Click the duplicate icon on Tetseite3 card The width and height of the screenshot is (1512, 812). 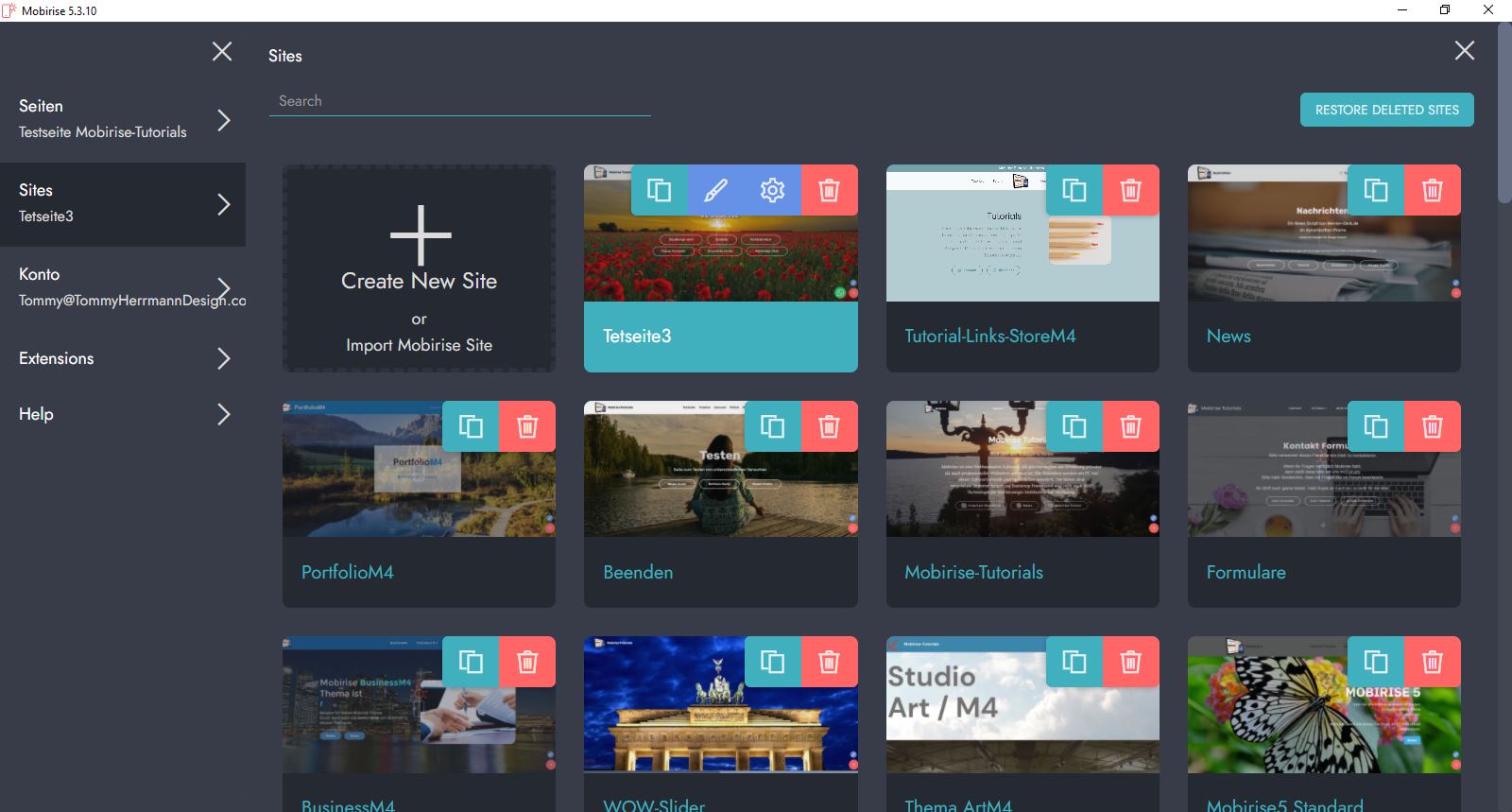coord(660,190)
